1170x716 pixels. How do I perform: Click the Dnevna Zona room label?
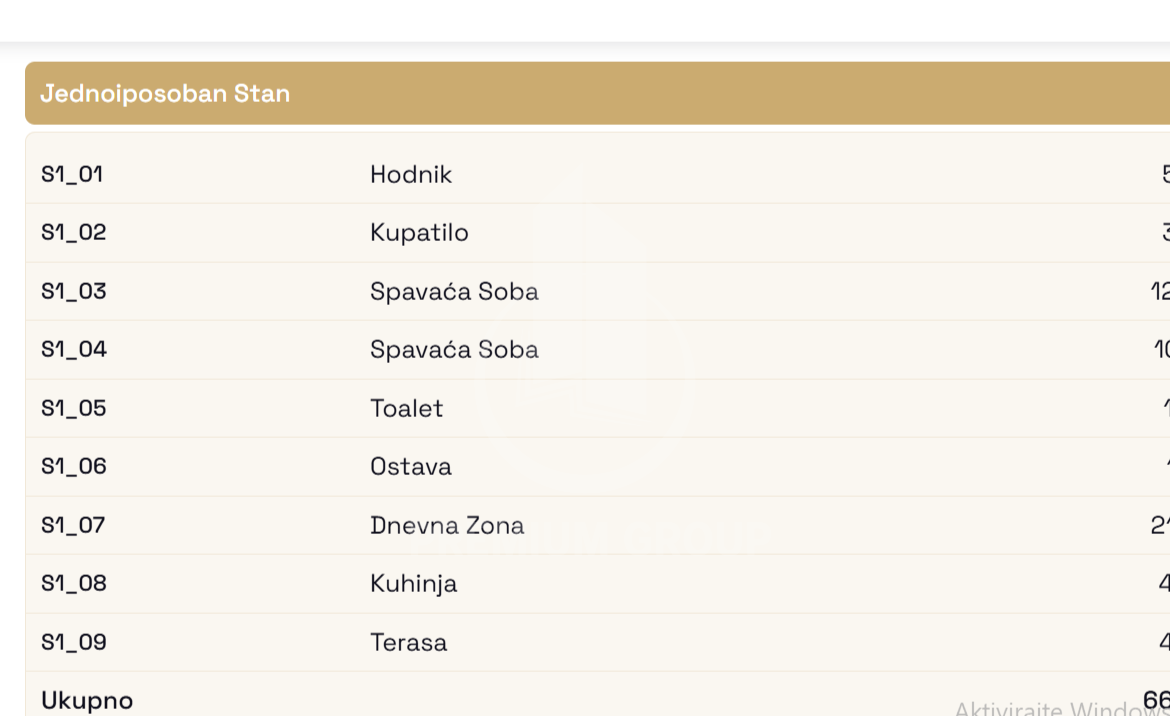pyautogui.click(x=447, y=525)
